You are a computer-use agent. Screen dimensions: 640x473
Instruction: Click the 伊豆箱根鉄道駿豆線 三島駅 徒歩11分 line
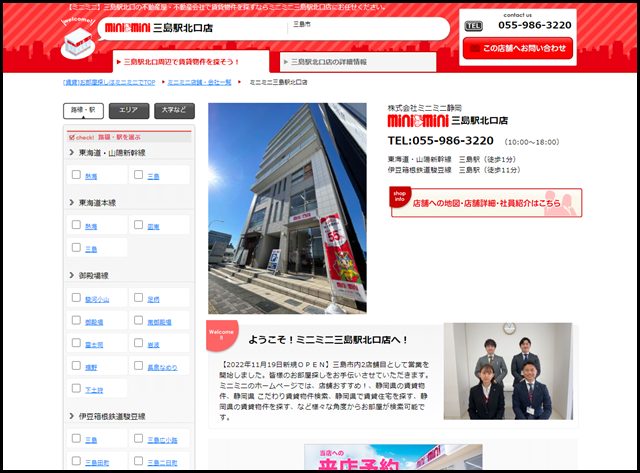point(454,170)
